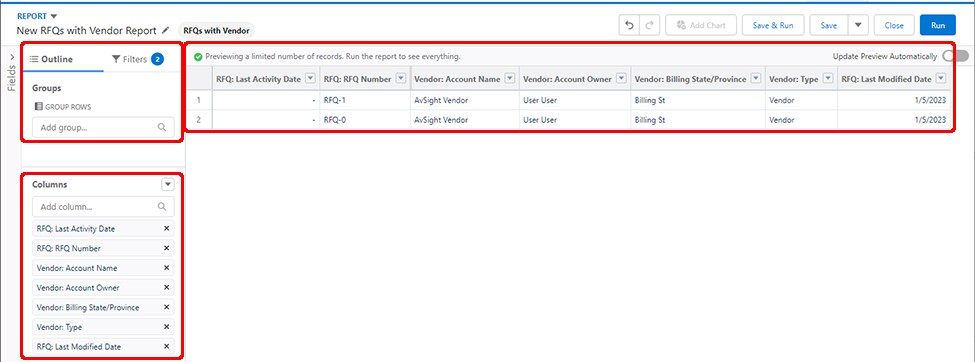Click the Add Chart button
The image size is (975, 362).
pyautogui.click(x=701, y=26)
